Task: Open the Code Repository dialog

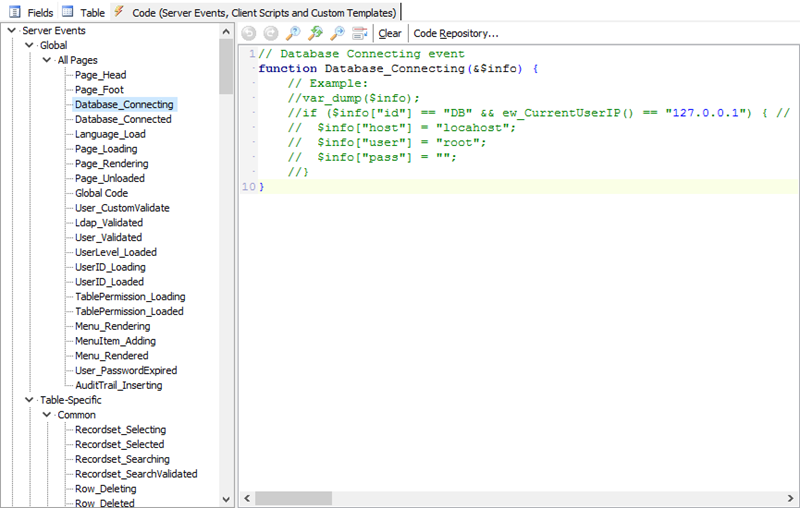Action: point(456,33)
